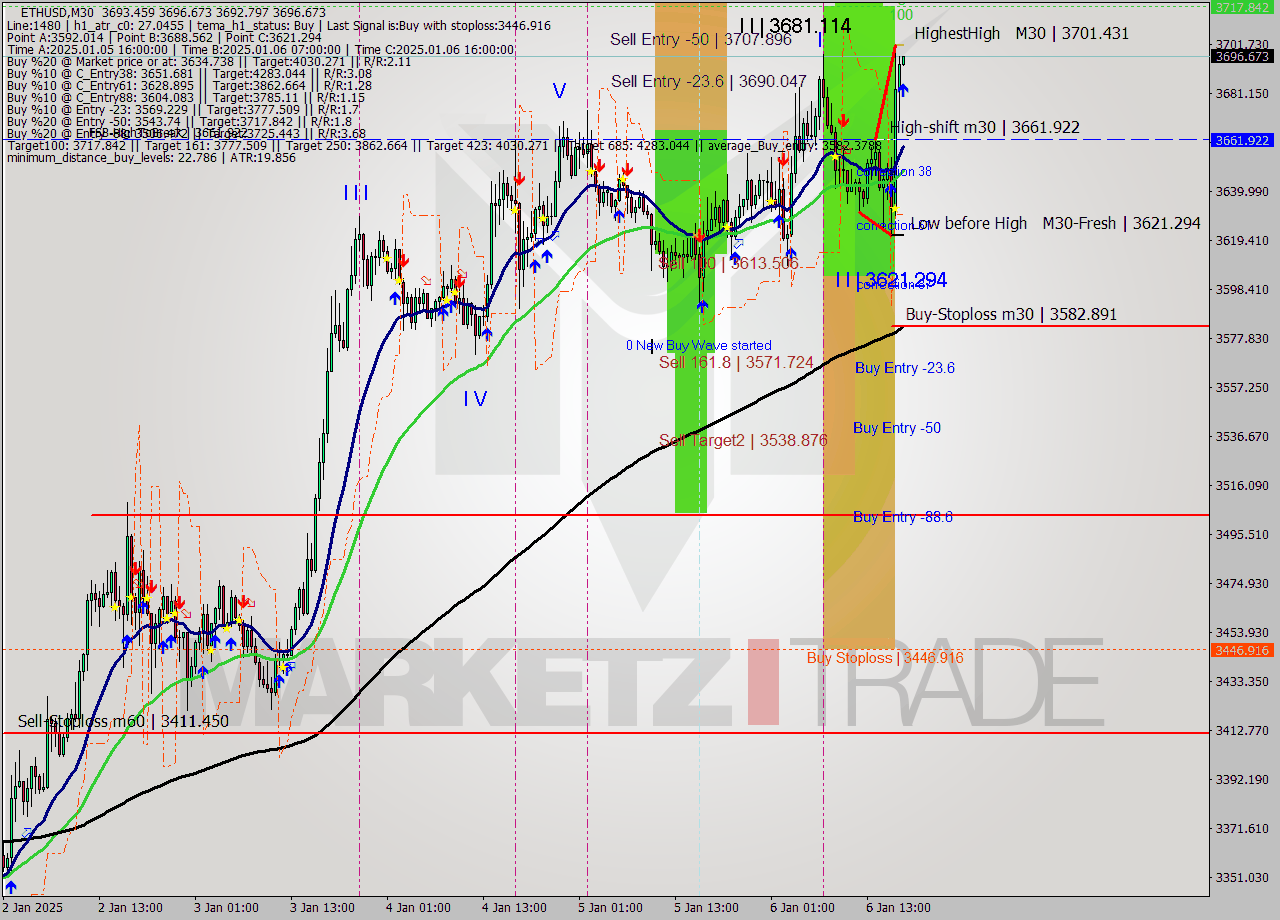This screenshot has height=920, width=1280.
Task: Click the 3536.670 price axis value
Action: click(1241, 436)
